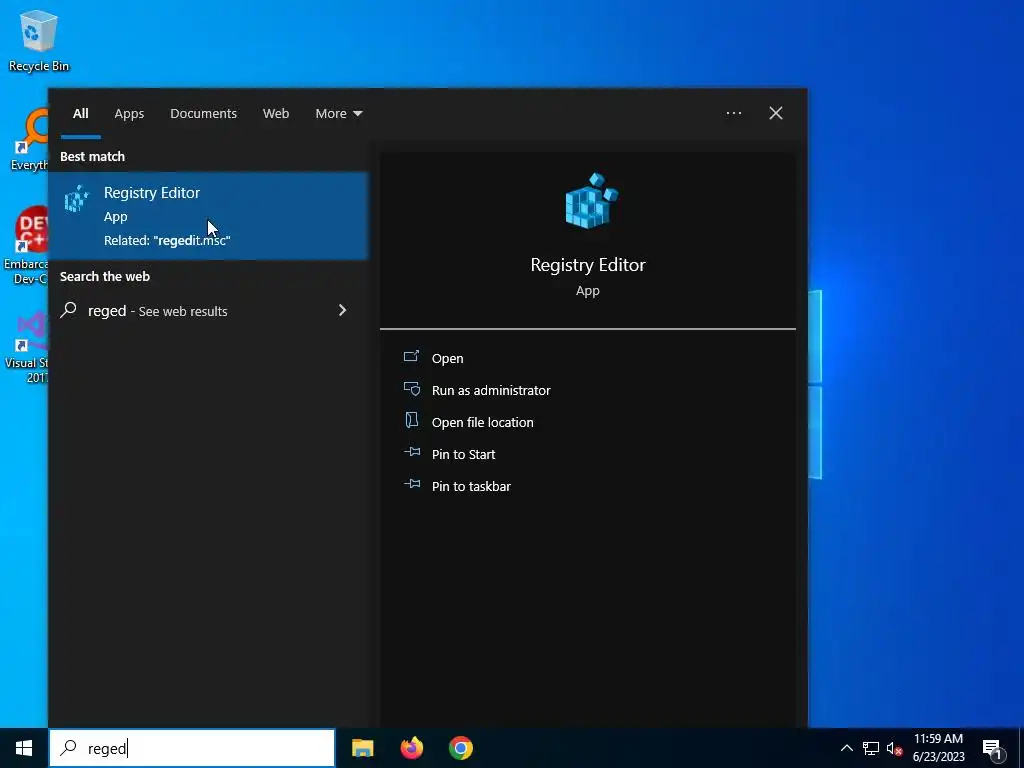
Task: Select the Everything desktop shortcut
Action: click(29, 140)
